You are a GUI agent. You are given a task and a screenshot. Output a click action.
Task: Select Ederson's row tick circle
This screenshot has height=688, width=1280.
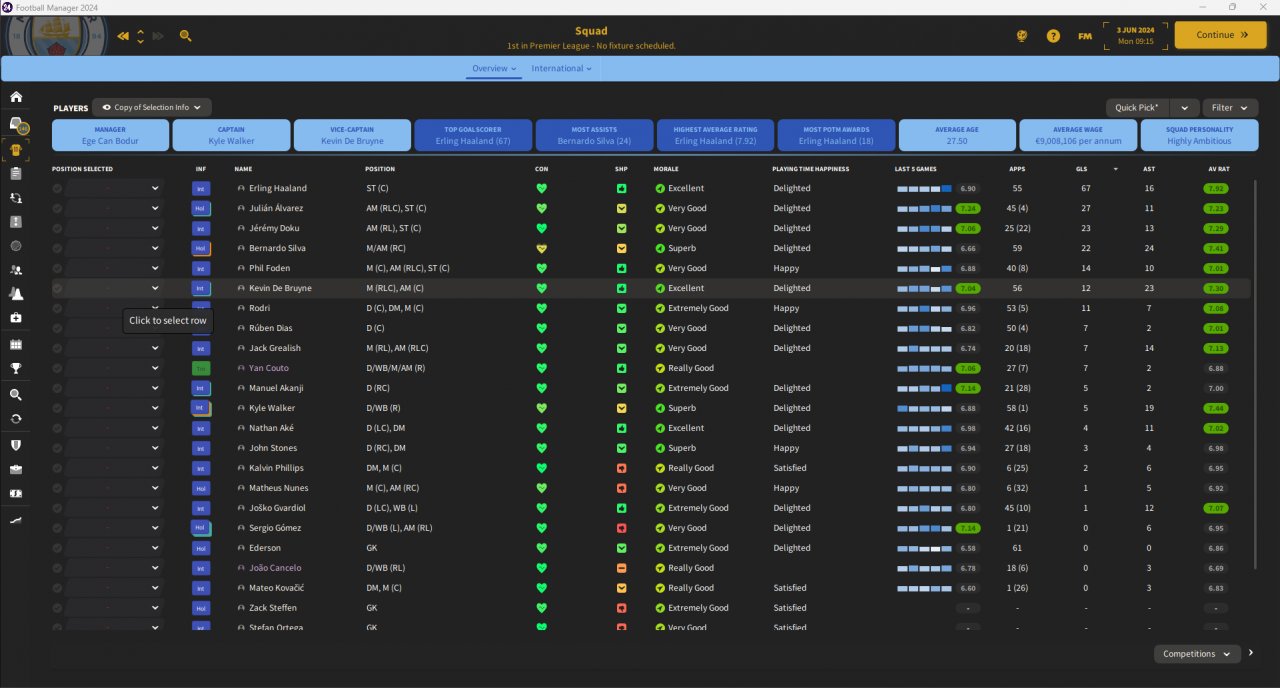coord(57,548)
